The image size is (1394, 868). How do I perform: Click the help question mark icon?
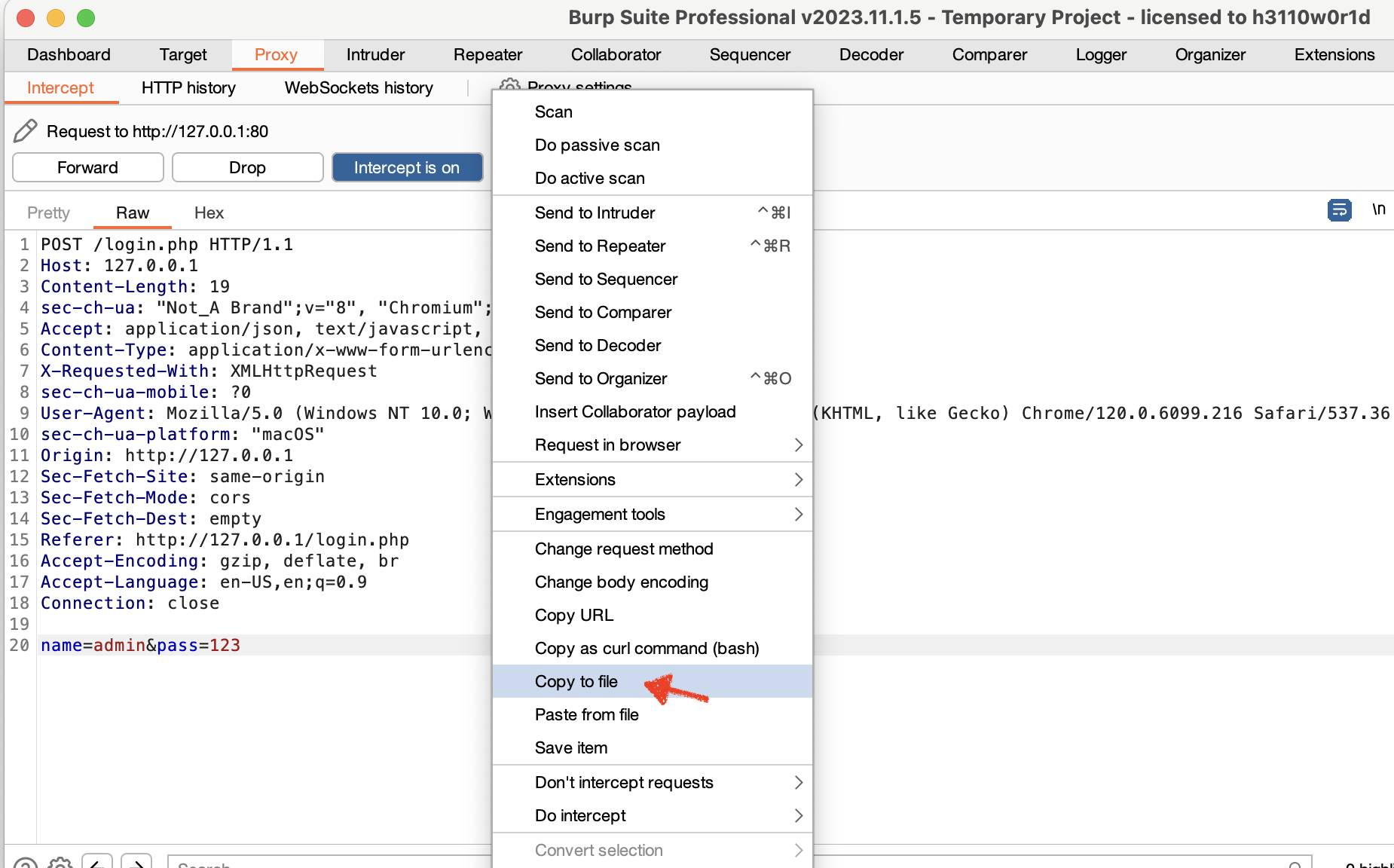(x=25, y=863)
